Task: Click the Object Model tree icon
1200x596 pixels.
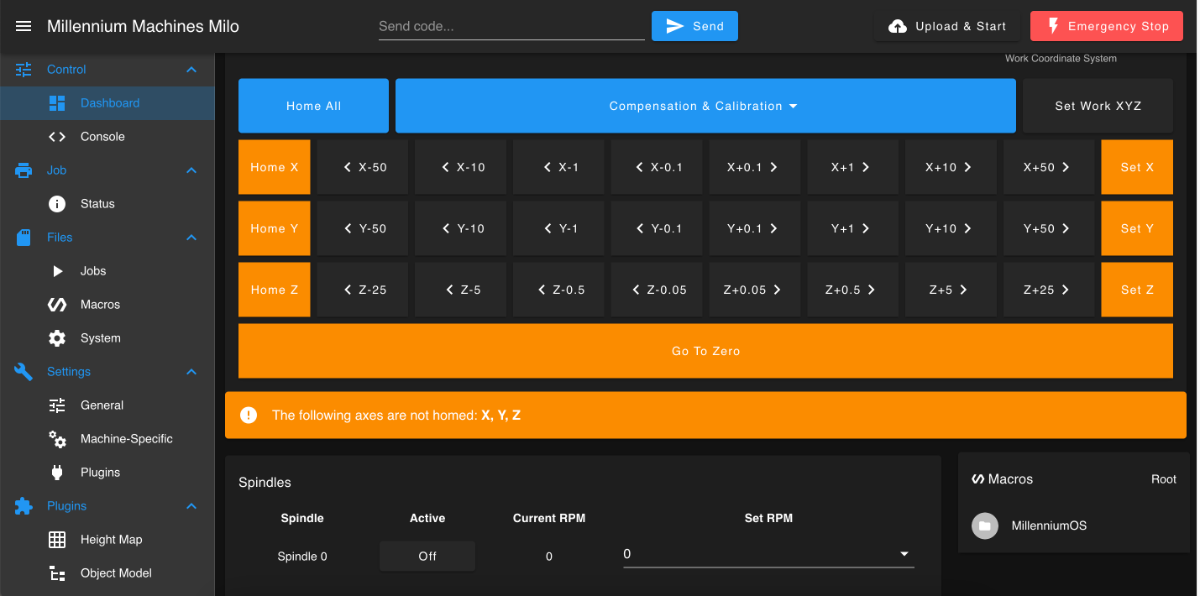Action: 57,573
